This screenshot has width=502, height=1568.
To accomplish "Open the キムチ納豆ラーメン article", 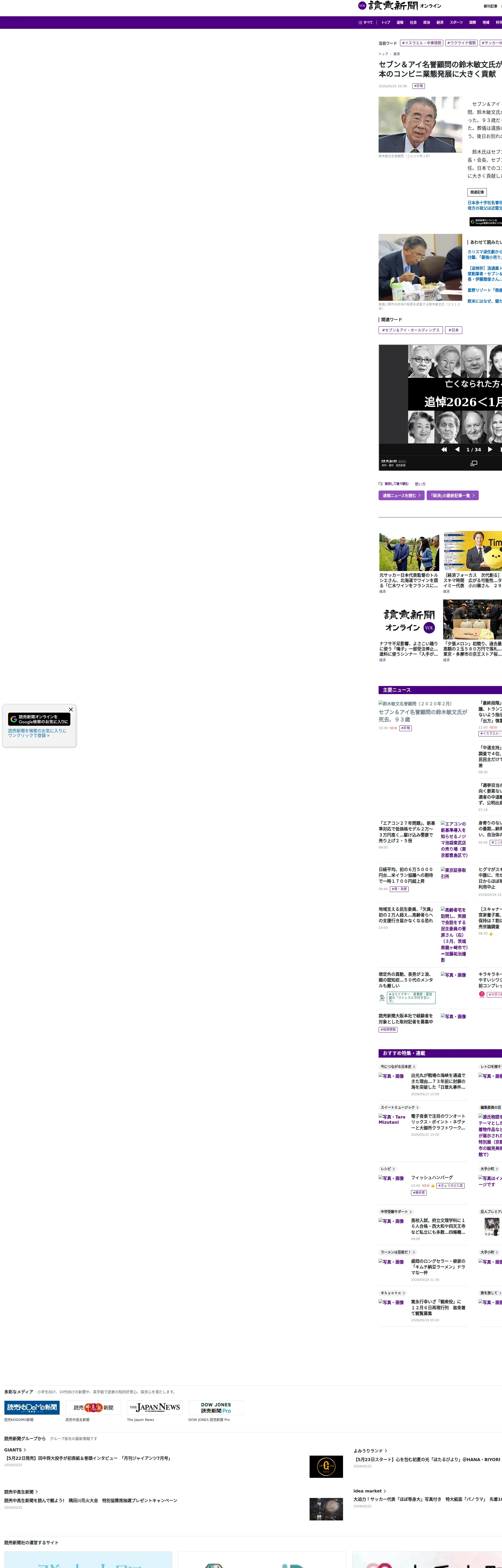I will [438, 1267].
